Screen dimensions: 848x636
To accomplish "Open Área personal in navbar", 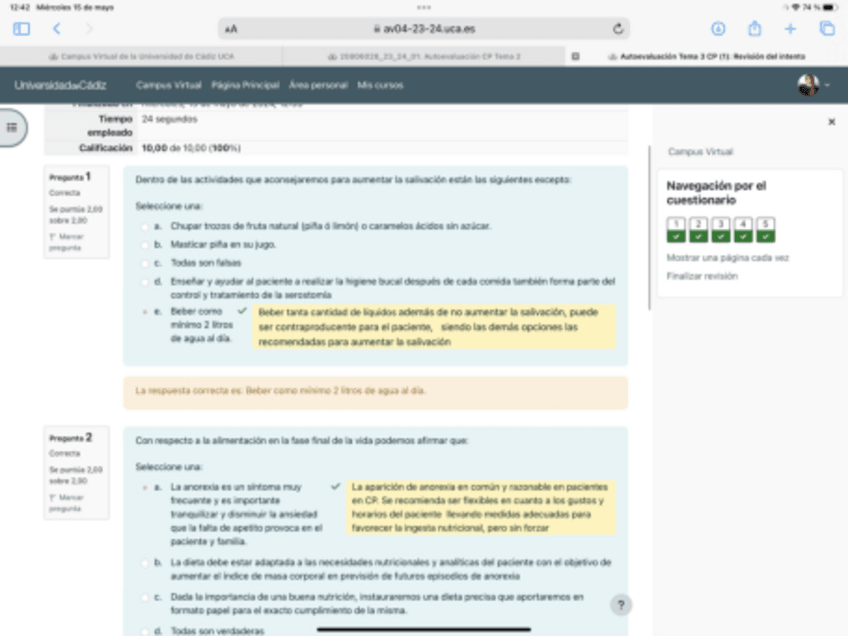I will [318, 85].
